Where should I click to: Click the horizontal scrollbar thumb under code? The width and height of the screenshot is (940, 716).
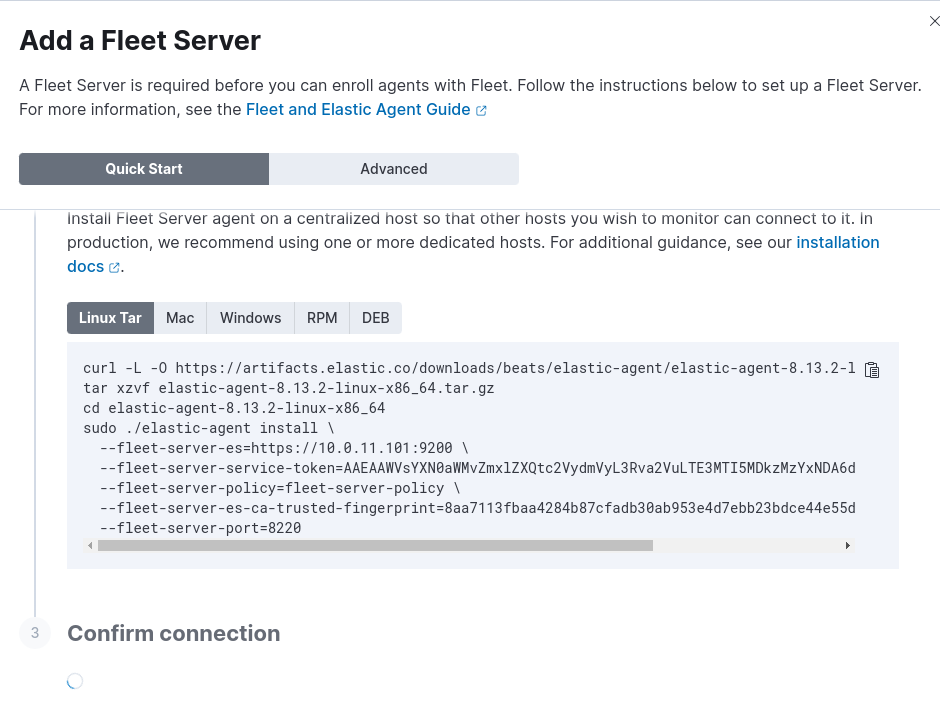[x=375, y=546]
